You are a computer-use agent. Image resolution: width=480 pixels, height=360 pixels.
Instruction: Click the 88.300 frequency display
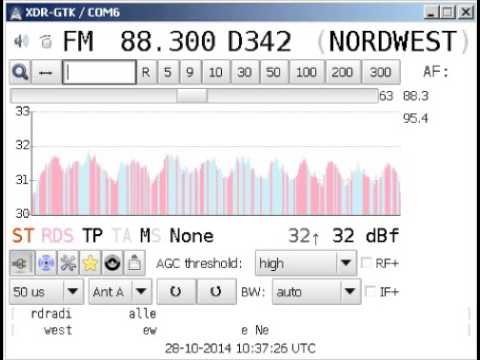168,41
